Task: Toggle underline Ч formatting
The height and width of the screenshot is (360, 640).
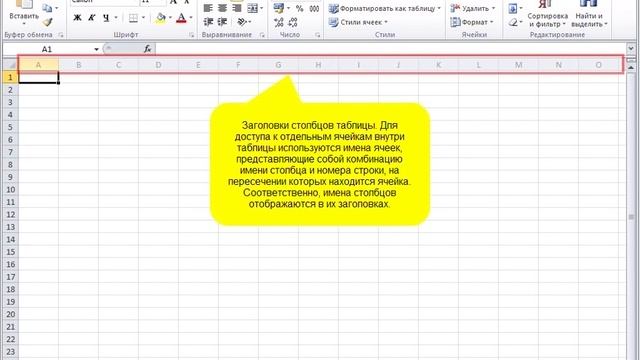Action: (106, 18)
